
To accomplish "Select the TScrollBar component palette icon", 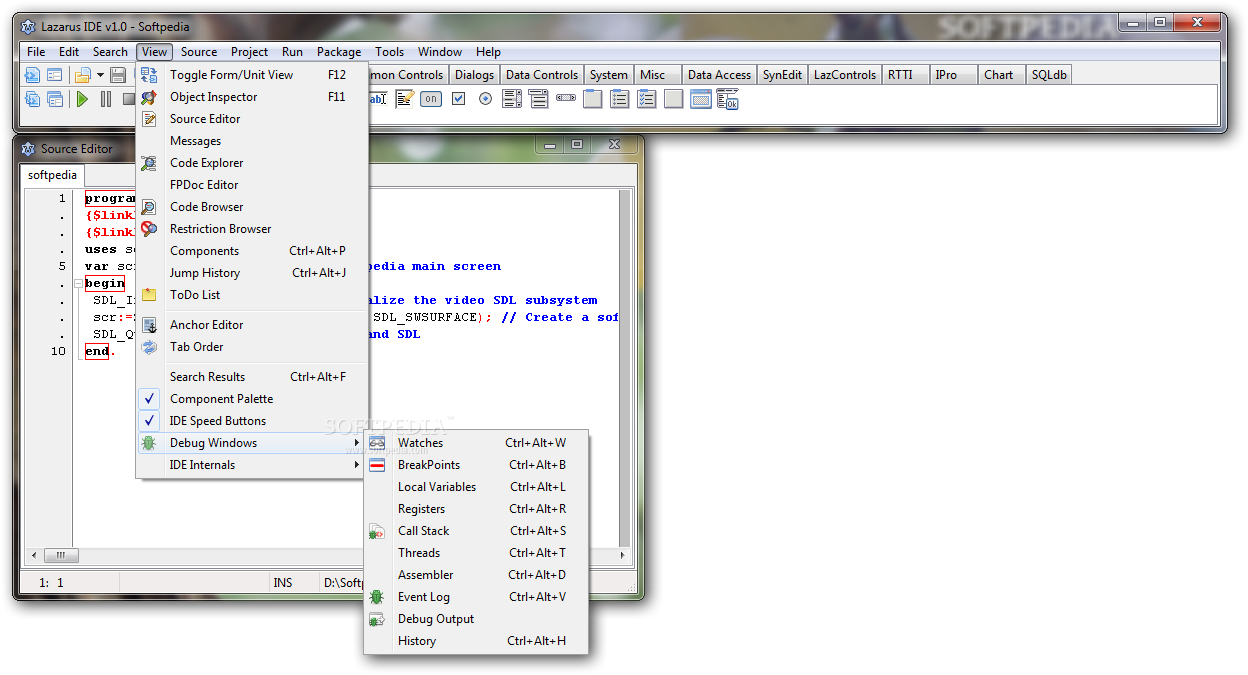I will tap(566, 99).
